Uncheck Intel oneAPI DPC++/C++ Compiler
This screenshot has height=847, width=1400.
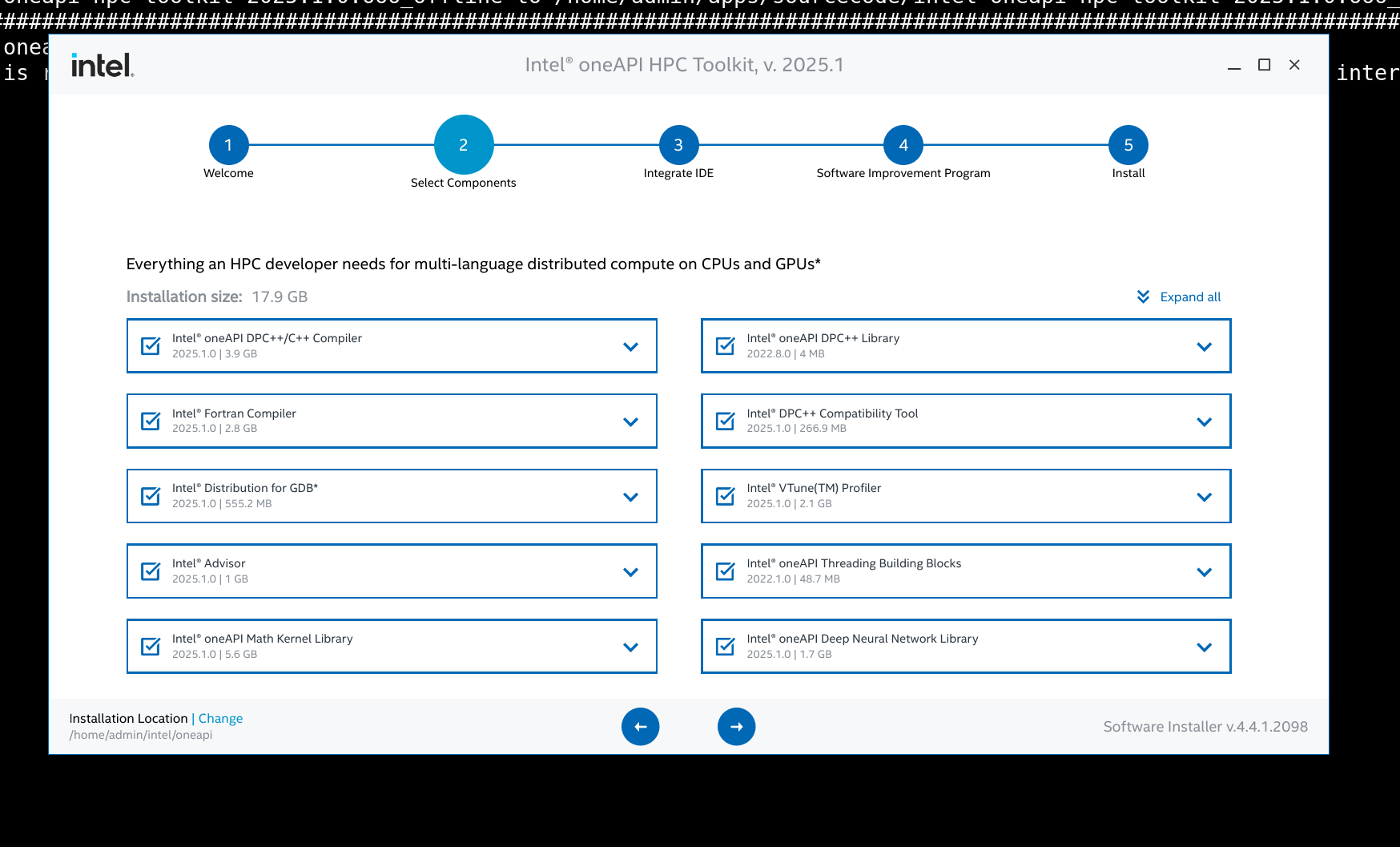click(x=151, y=346)
